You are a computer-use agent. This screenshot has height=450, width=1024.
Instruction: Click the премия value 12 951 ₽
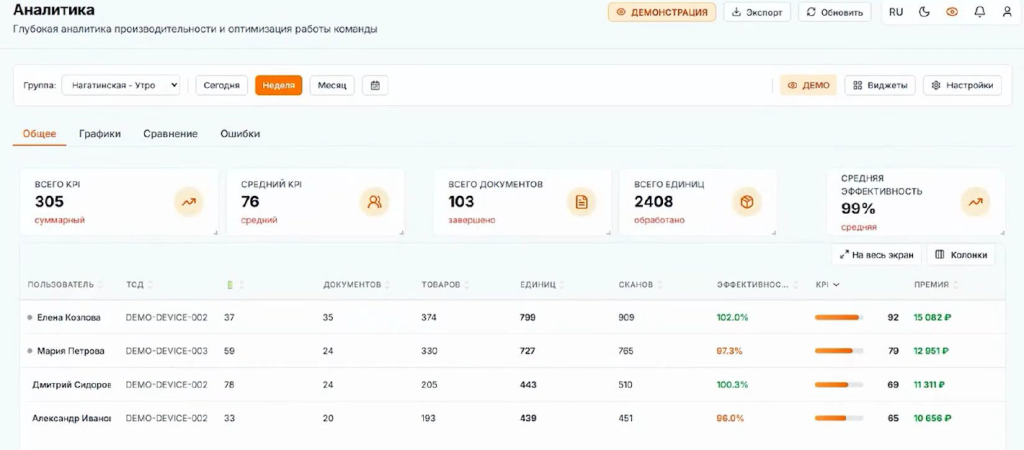point(931,351)
